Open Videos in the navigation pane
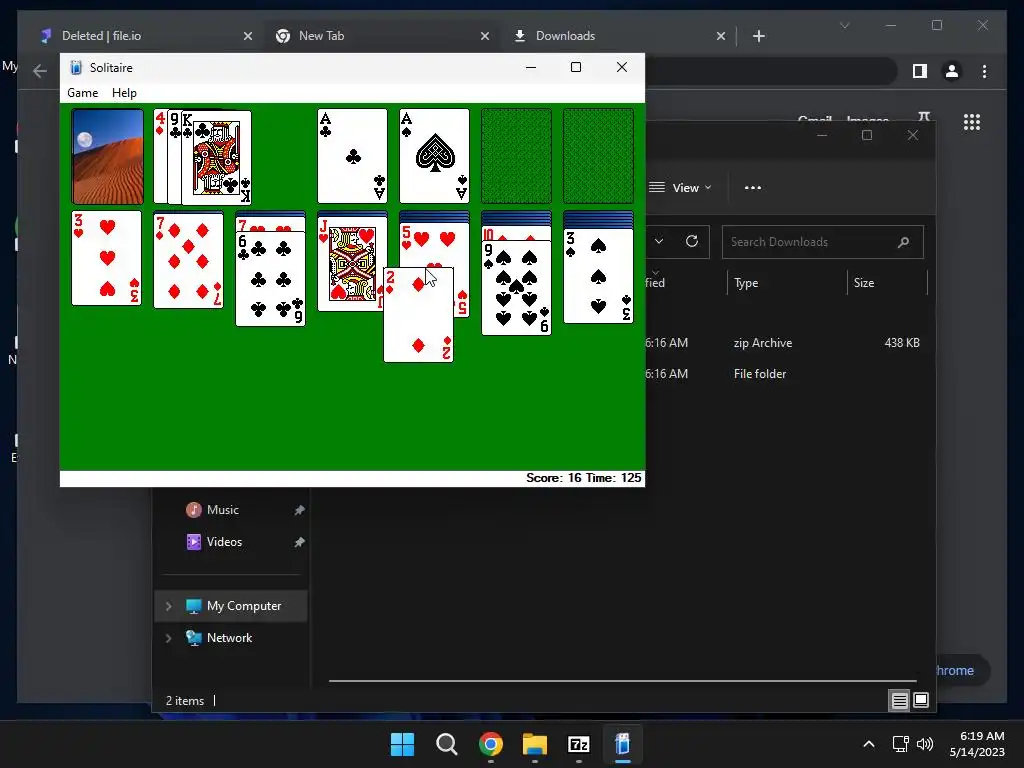This screenshot has height=768, width=1024. click(224, 542)
